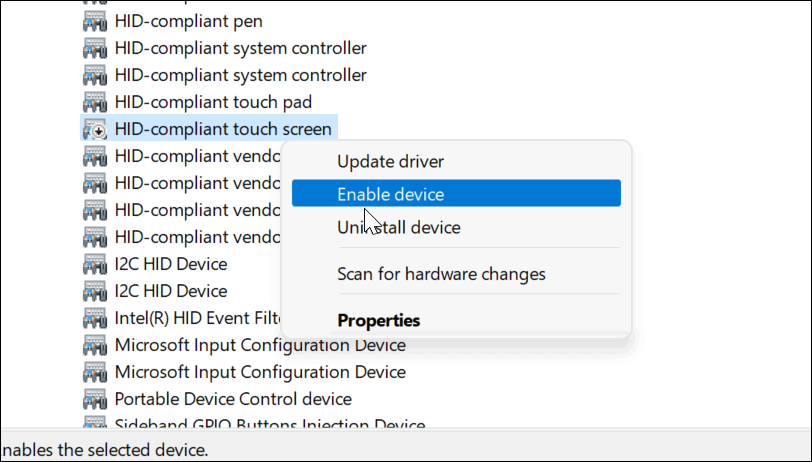
Task: Open Properties from the context menu
Action: pyautogui.click(x=379, y=321)
